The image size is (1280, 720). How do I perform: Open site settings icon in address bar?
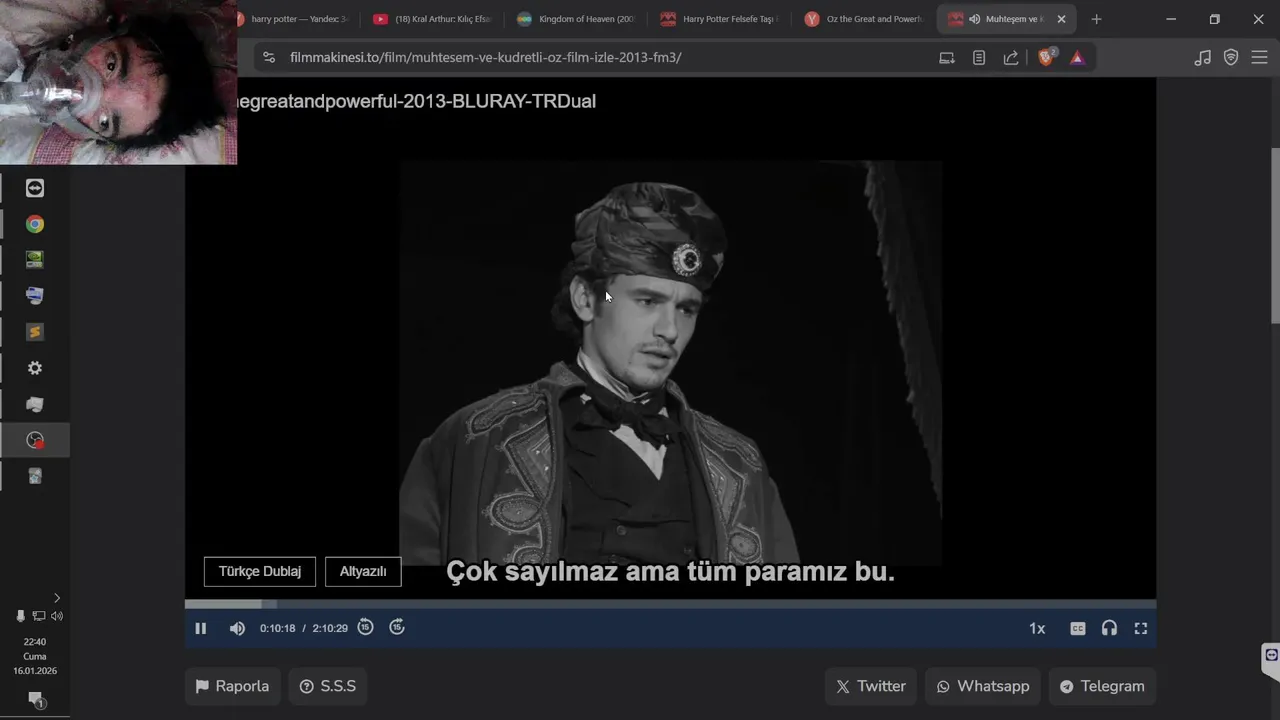tap(269, 58)
